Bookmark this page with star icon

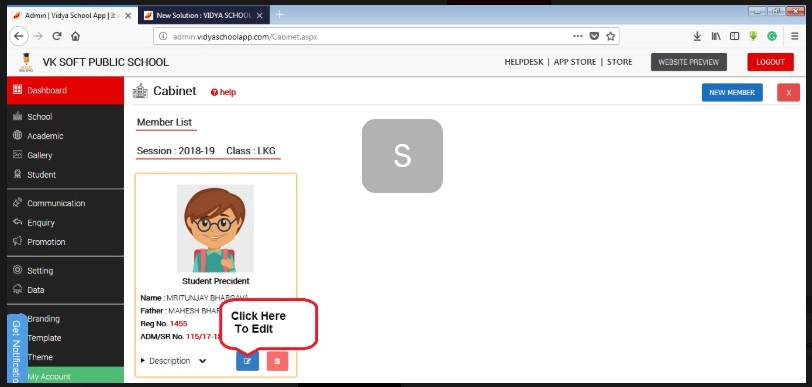point(611,36)
